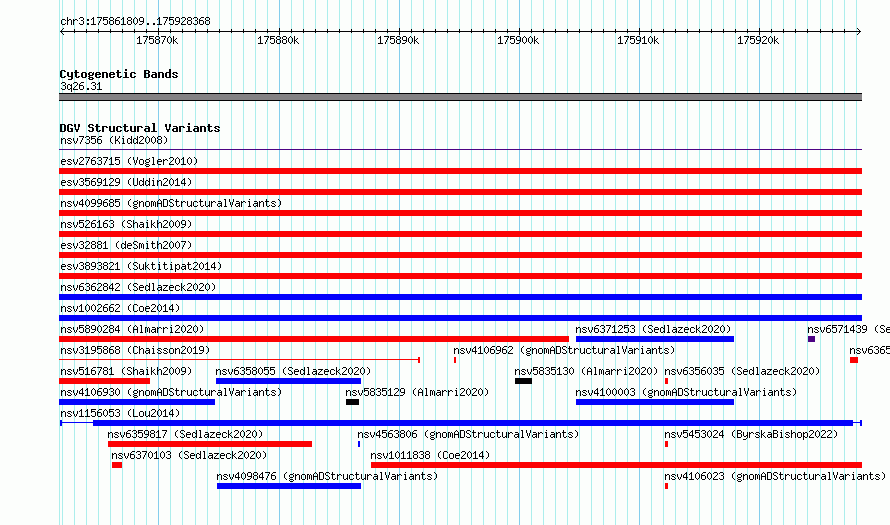
Task: Click the right arrow end of the ruler
Action: point(859,32)
